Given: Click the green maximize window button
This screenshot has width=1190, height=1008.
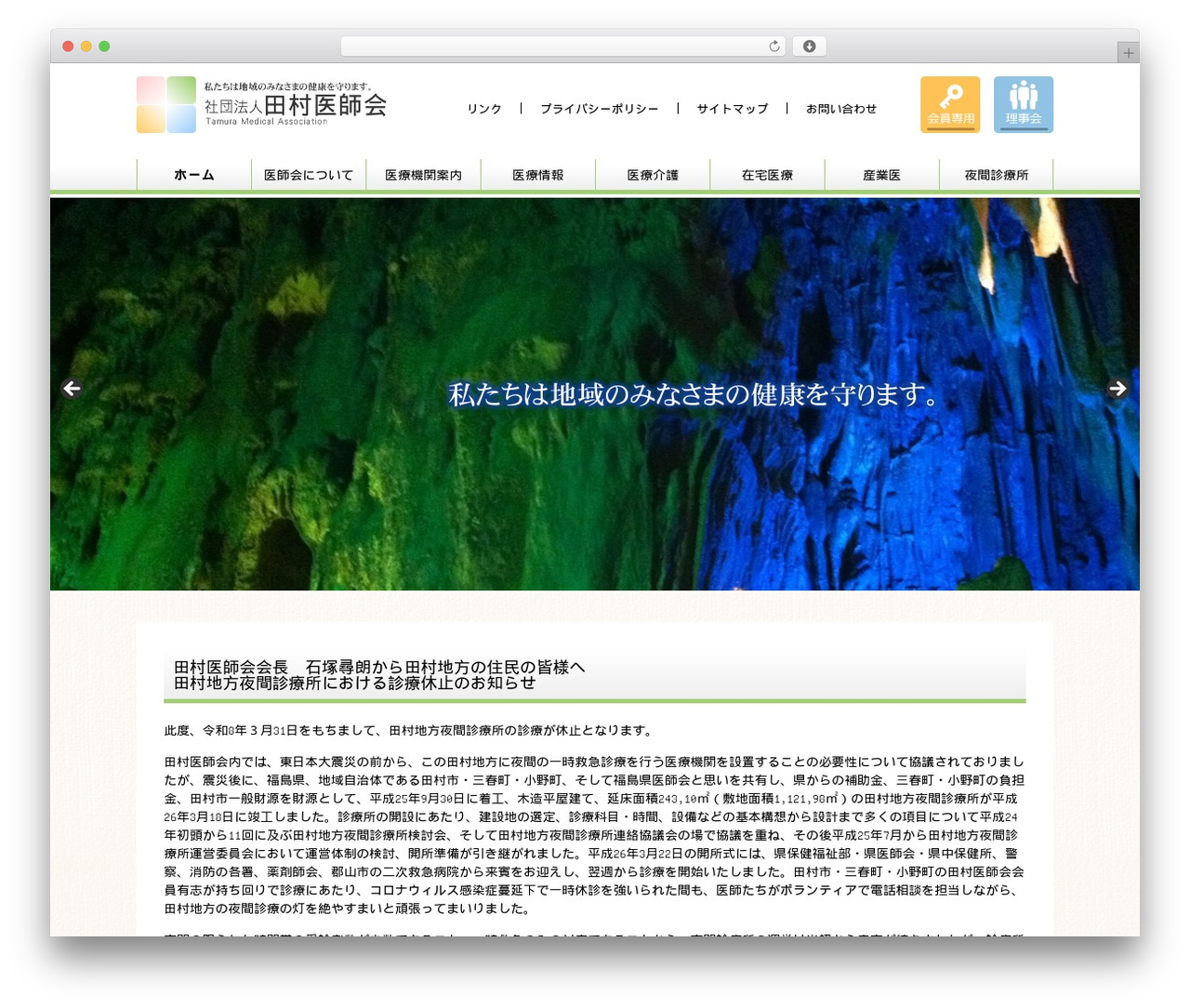Looking at the screenshot, I should [x=104, y=46].
